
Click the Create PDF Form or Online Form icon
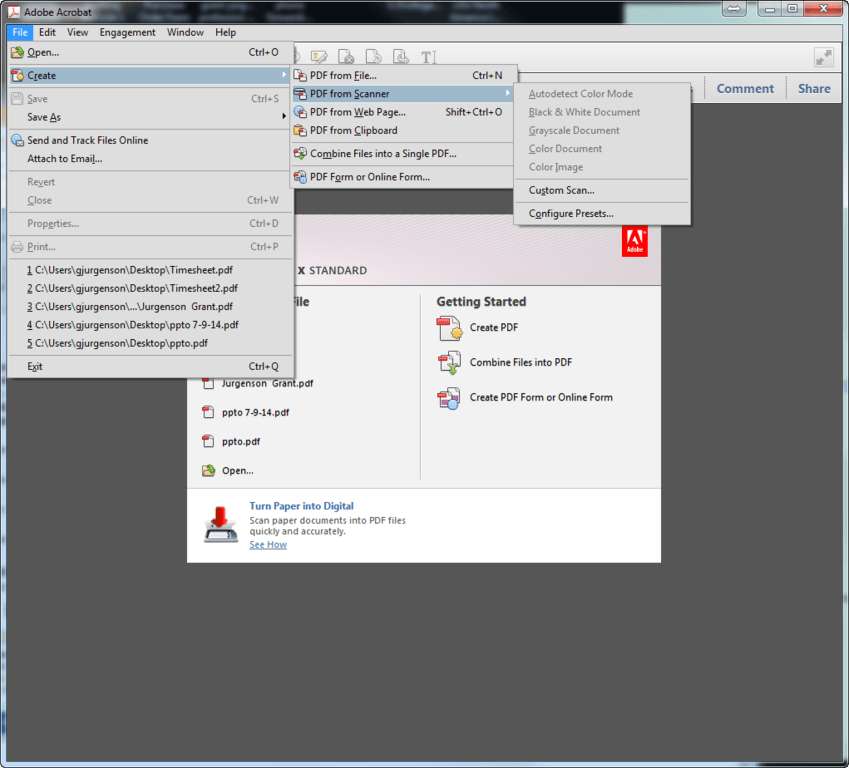pyautogui.click(x=449, y=398)
